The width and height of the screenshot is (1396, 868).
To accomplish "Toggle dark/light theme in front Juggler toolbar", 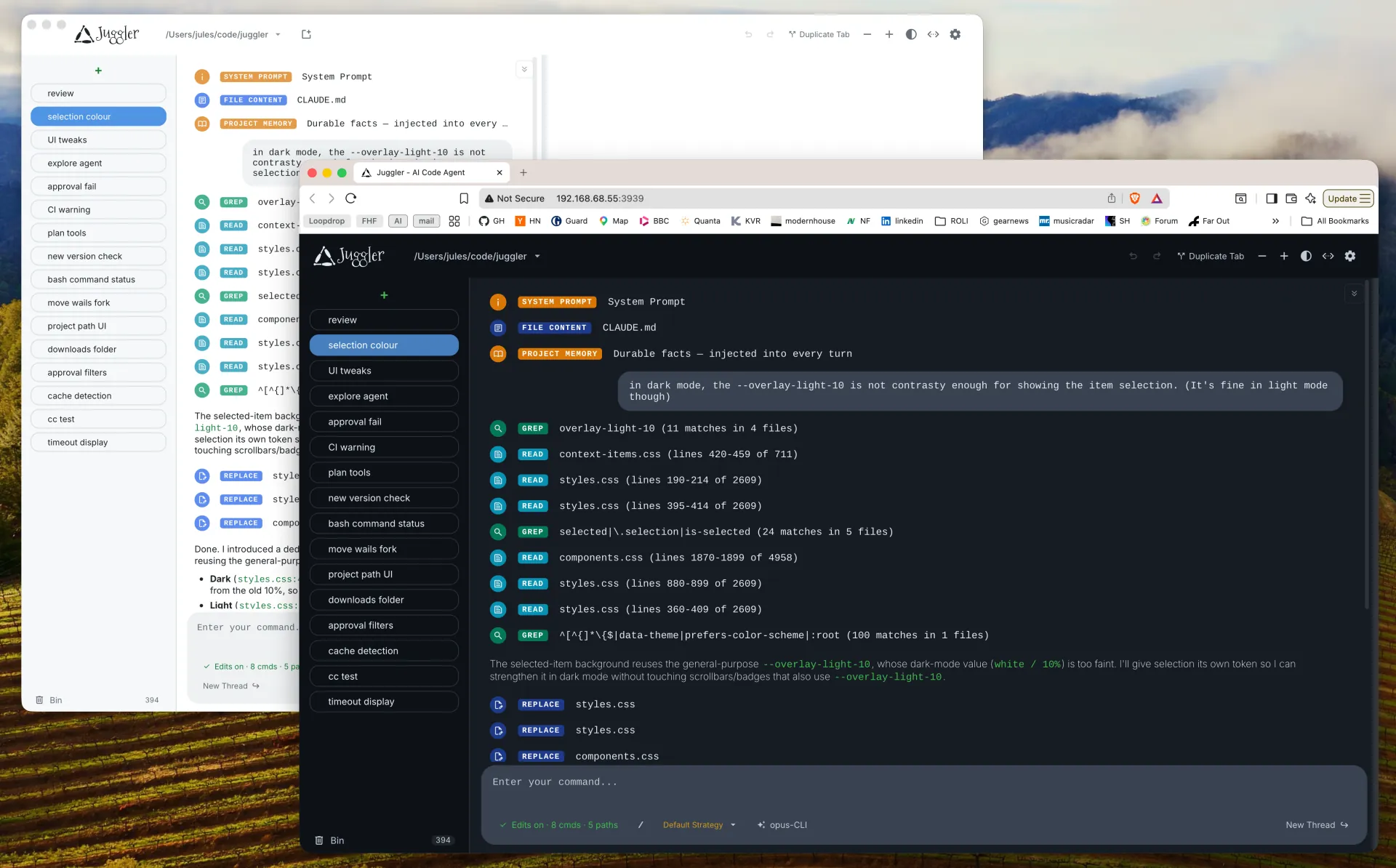I will (1306, 256).
